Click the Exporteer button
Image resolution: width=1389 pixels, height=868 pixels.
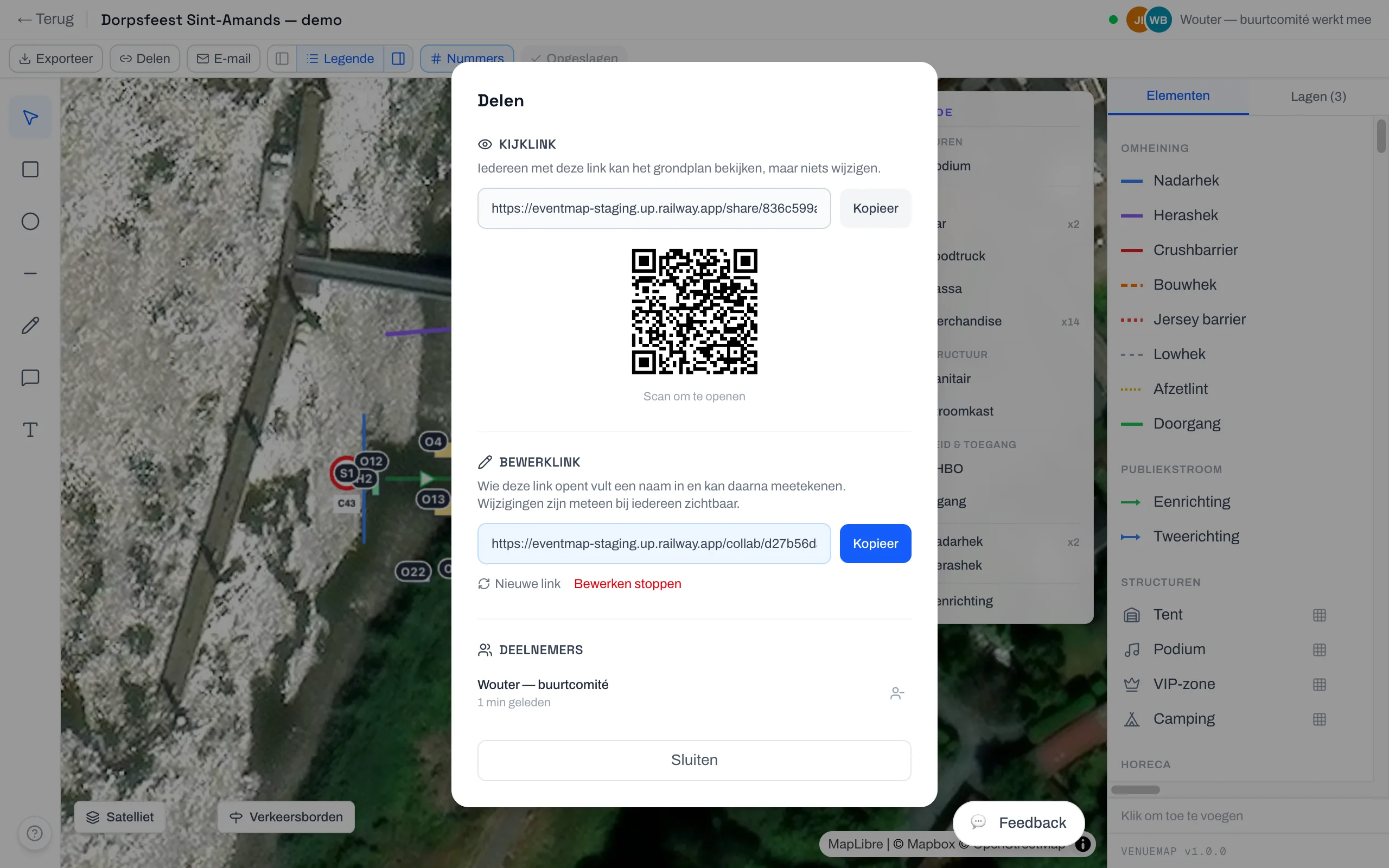(x=56, y=59)
